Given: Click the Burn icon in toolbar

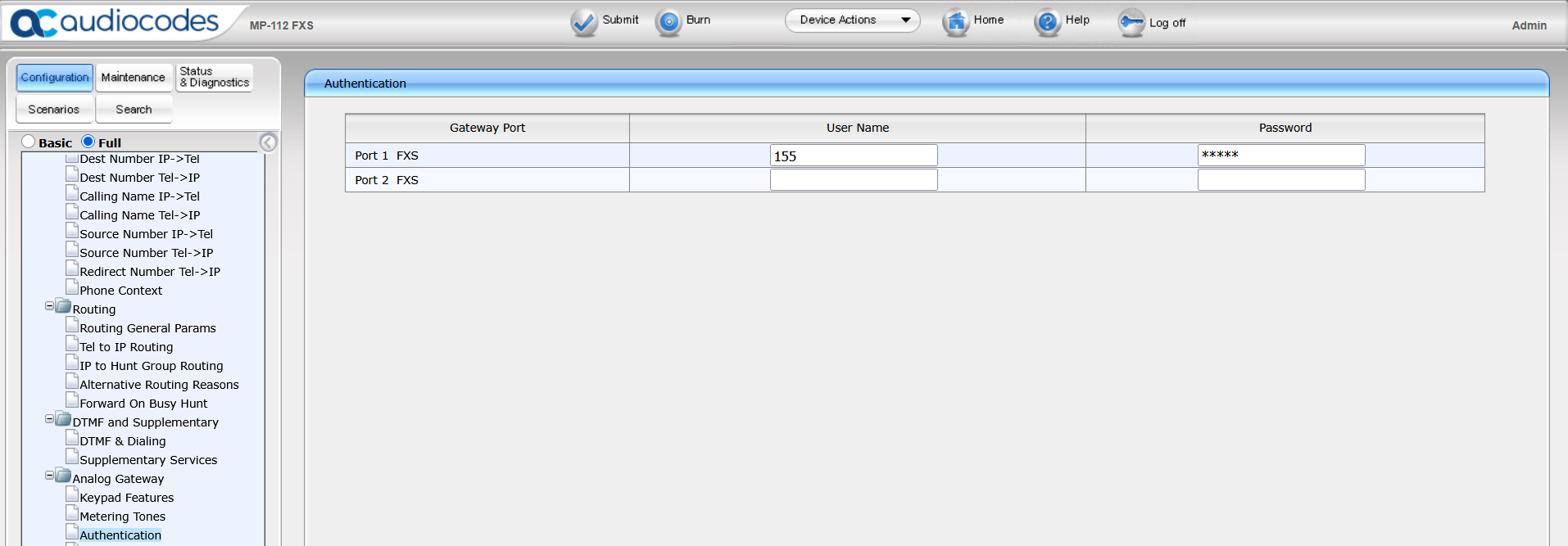Looking at the screenshot, I should coord(668,22).
